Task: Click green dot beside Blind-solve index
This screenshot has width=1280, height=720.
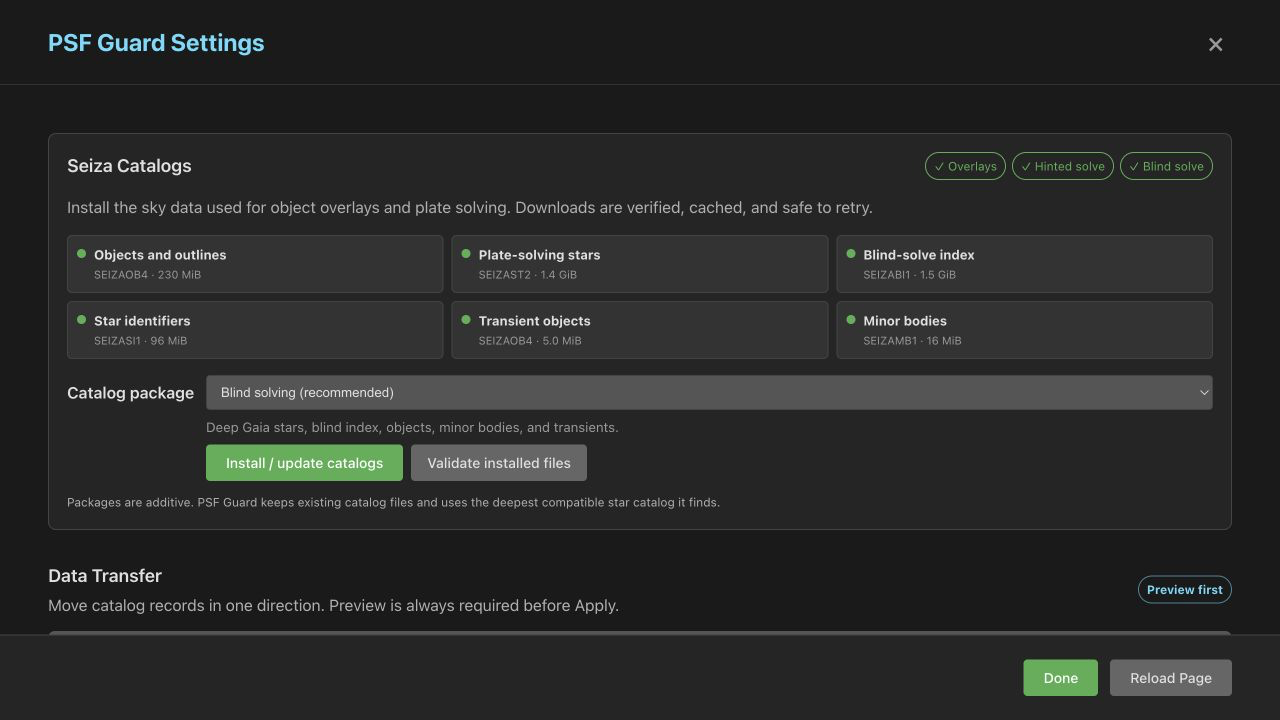Action: [851, 254]
